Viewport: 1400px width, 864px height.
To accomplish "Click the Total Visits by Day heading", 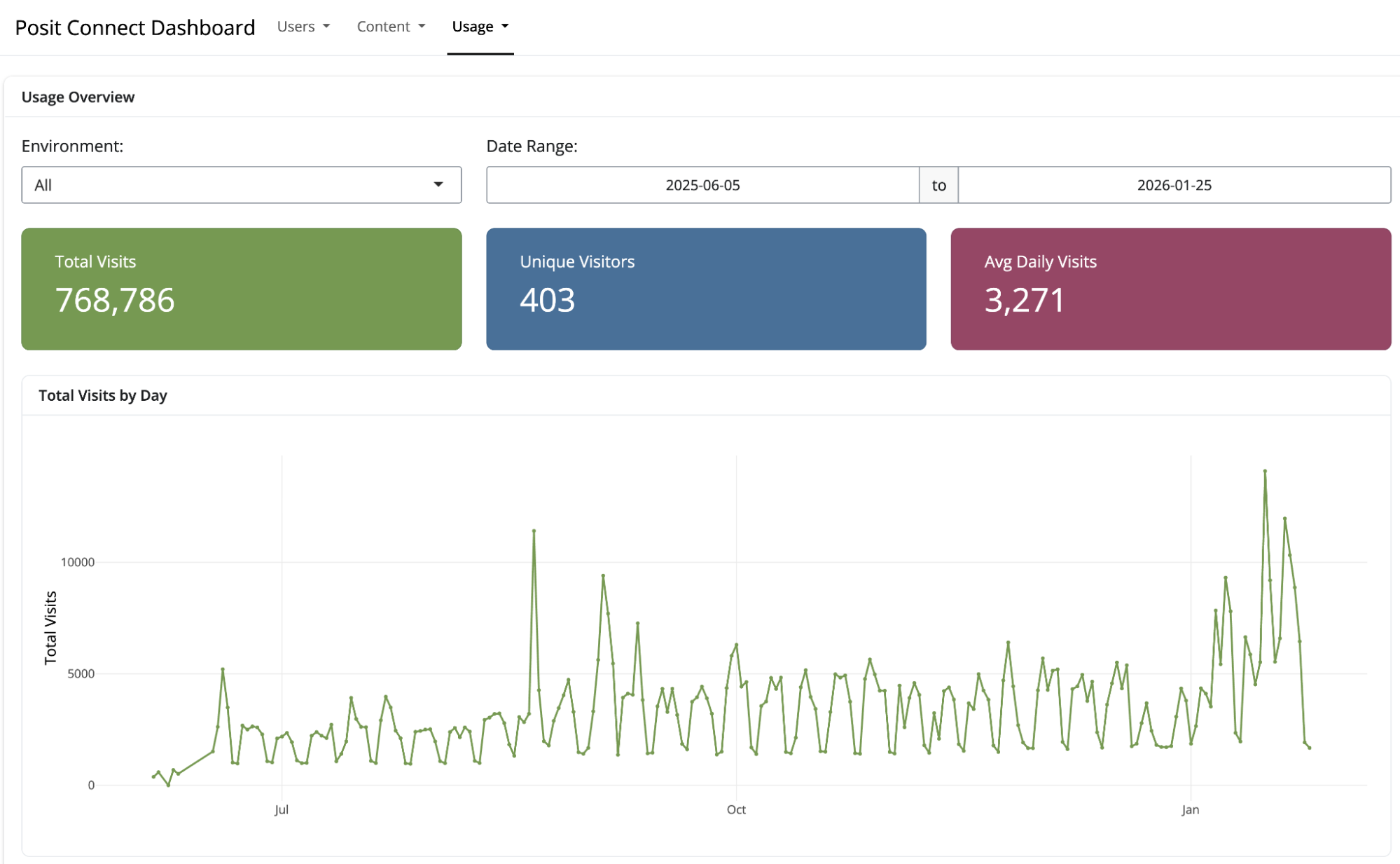I will [x=103, y=395].
